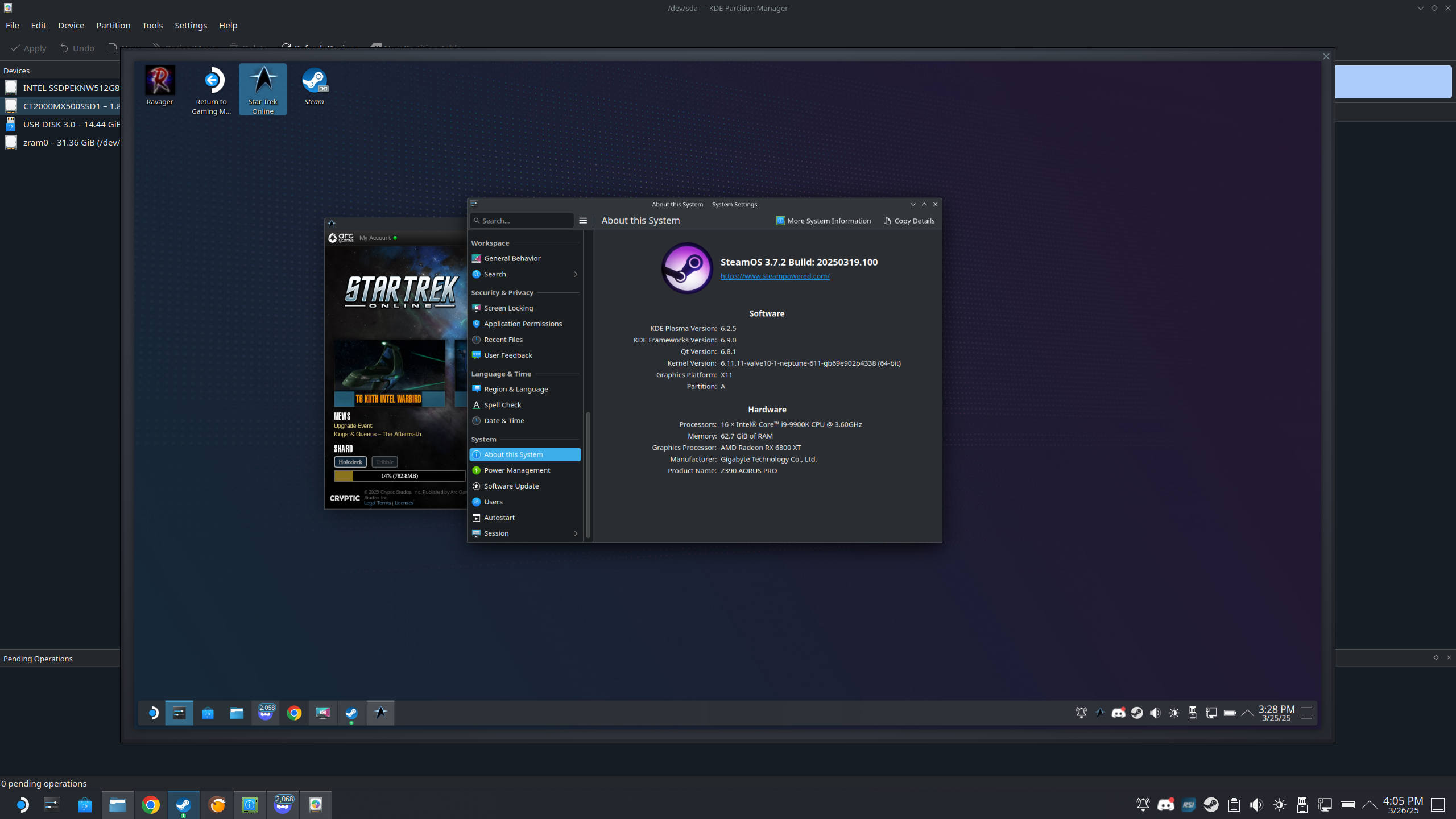Open Discord with the 2,058 badge
The height and width of the screenshot is (819, 1456).
pos(266,713)
